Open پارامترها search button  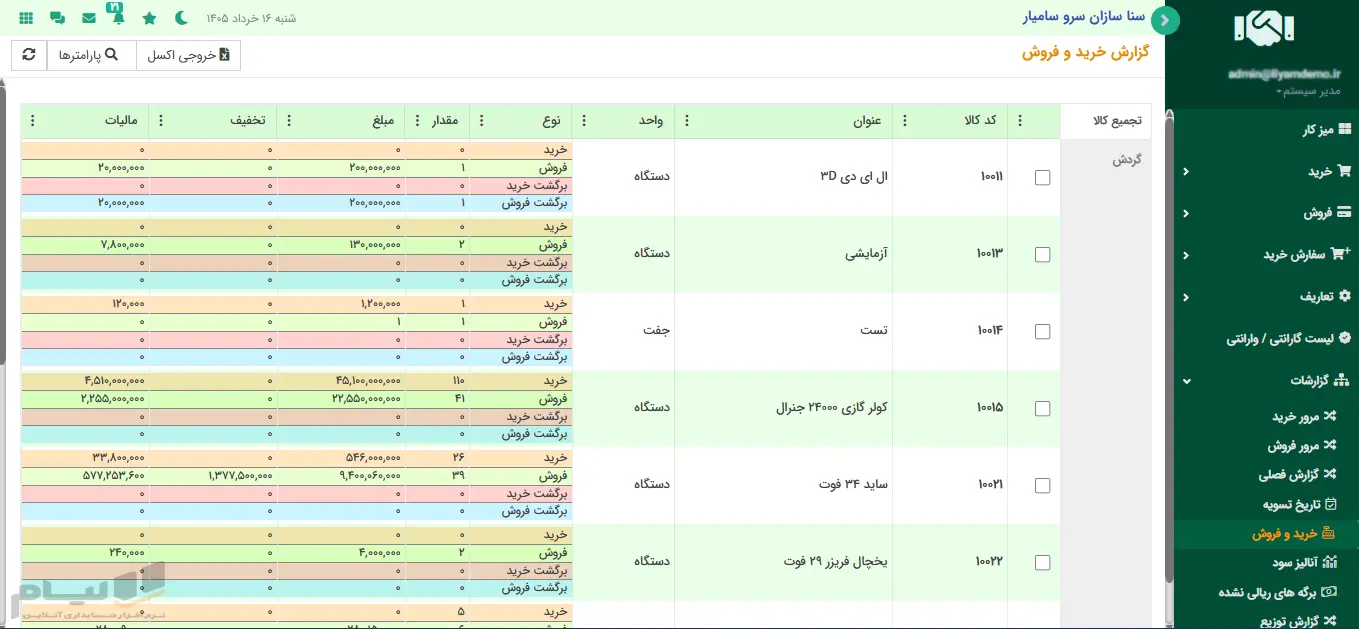point(92,55)
